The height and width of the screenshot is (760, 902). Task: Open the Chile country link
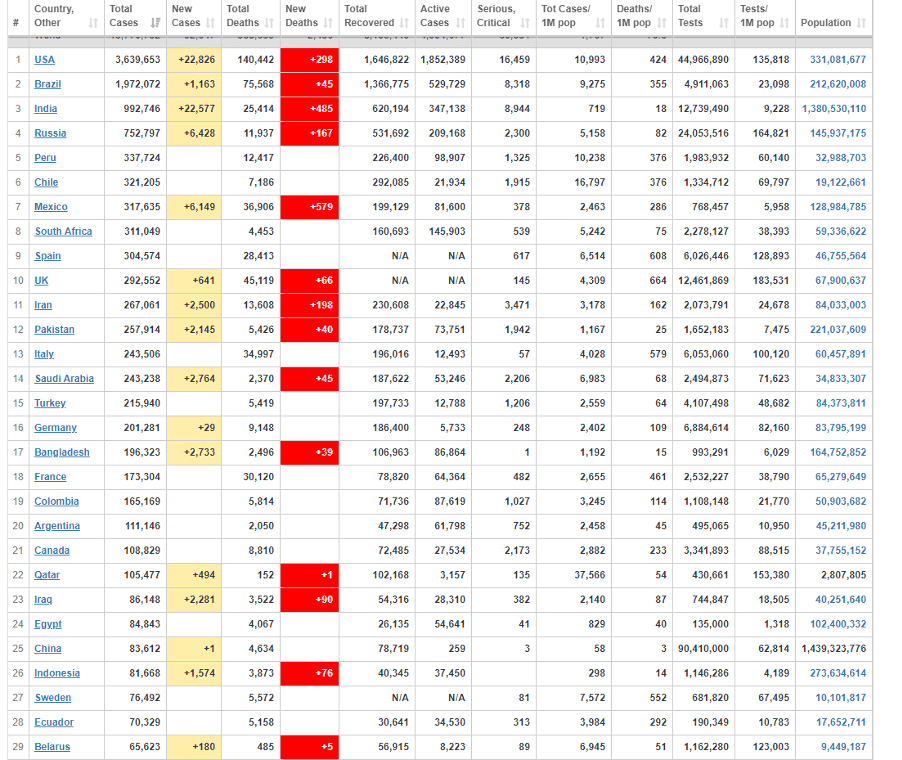point(46,182)
